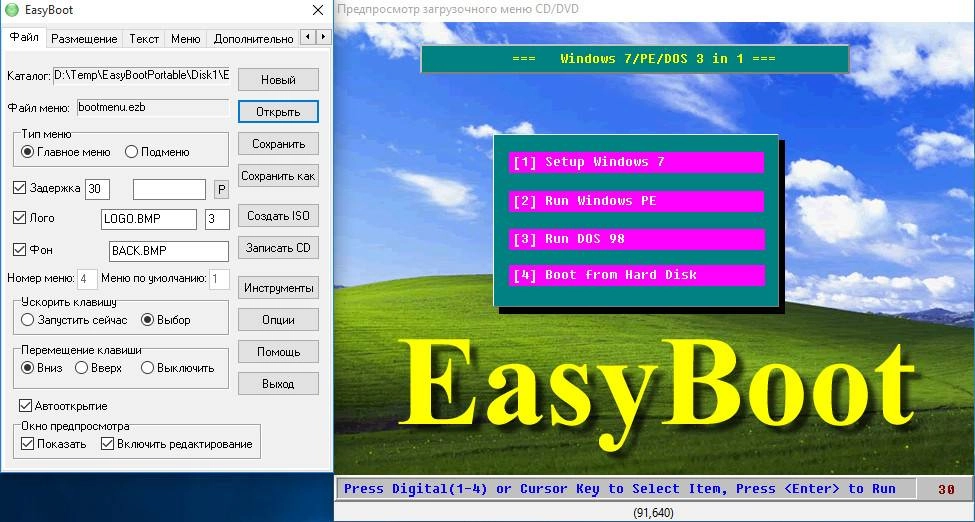Viewport: 975px width, 522px height.
Task: Select the [4] Boot from Hard Disk item
Action: click(636, 275)
